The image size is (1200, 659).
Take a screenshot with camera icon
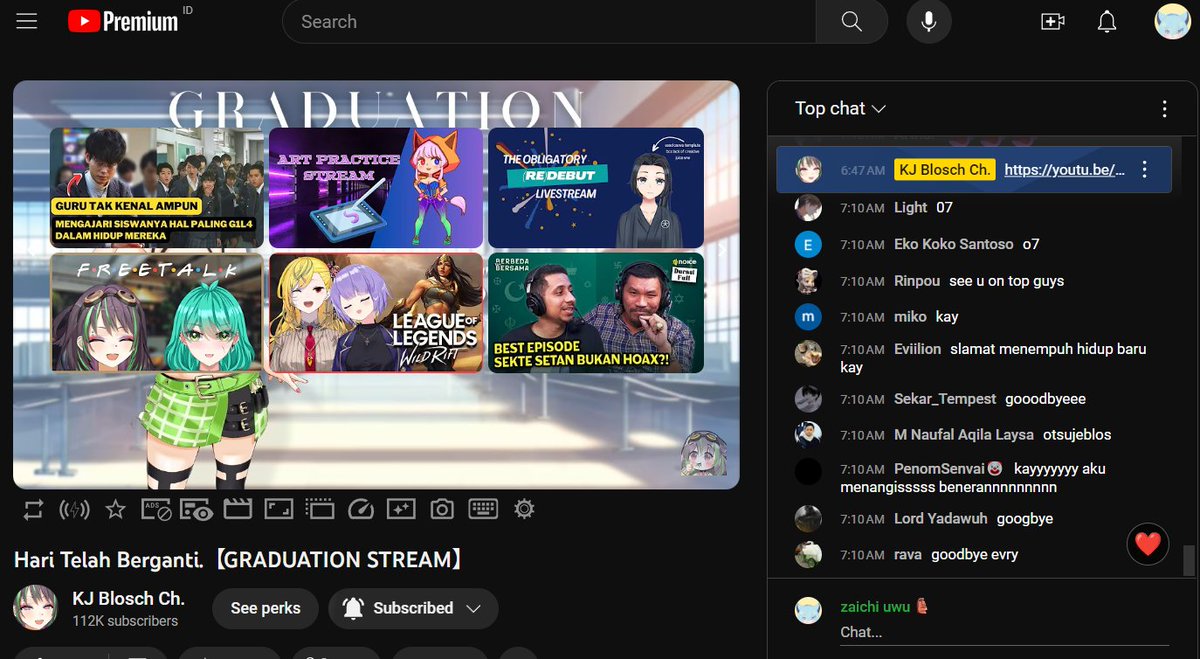coord(441,510)
